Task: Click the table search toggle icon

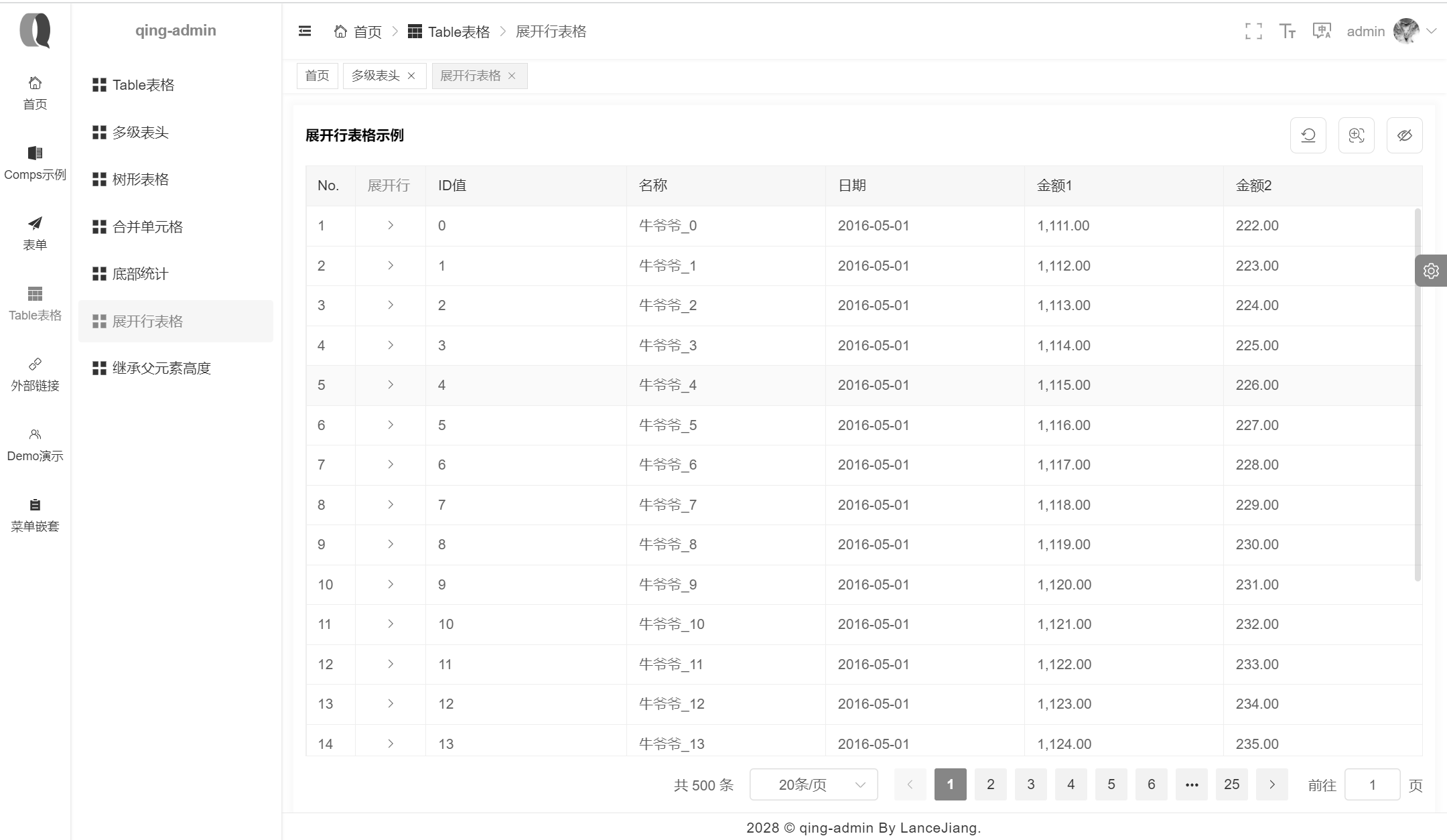Action: [1356, 135]
